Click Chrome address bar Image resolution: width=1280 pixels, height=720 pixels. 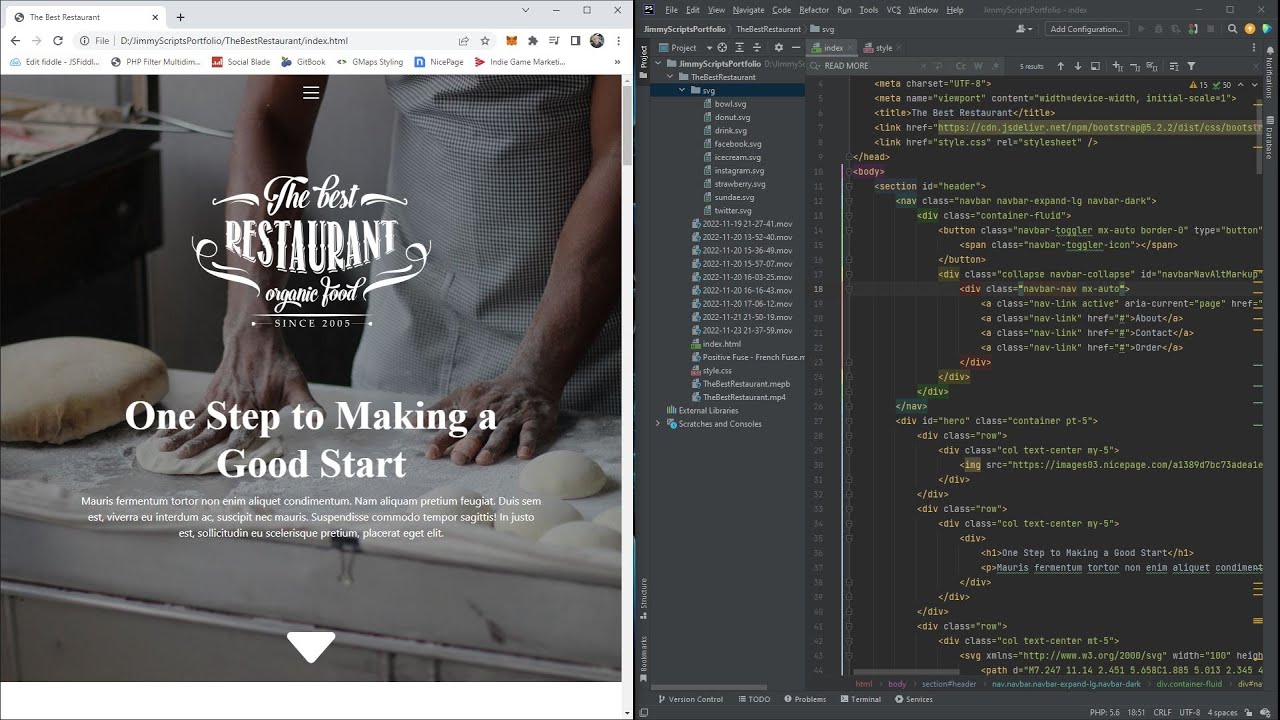(x=285, y=41)
